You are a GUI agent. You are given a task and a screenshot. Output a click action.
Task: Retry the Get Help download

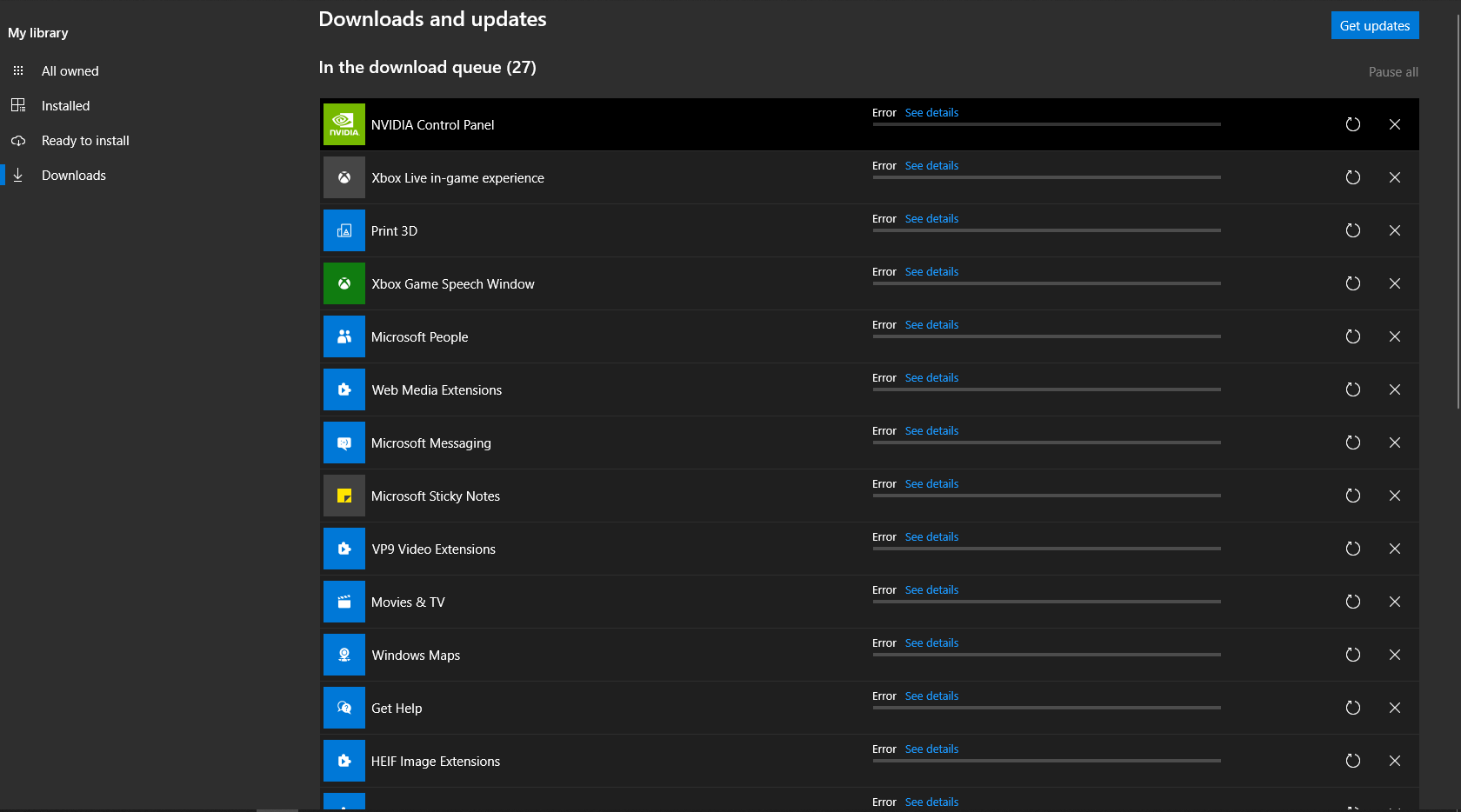point(1353,708)
